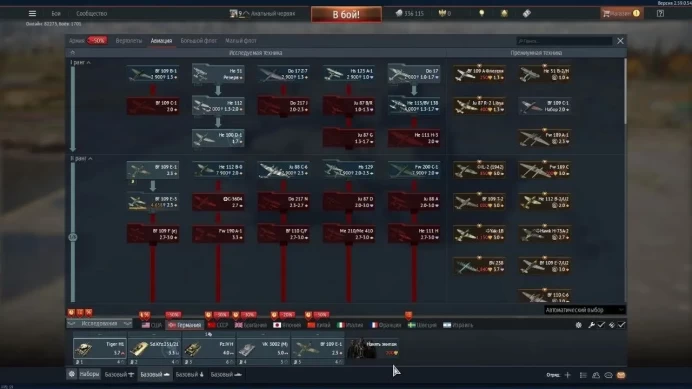Viewport: 692px width, 389px height.
Task: Open the squadron people icon
Action: (x=596, y=375)
